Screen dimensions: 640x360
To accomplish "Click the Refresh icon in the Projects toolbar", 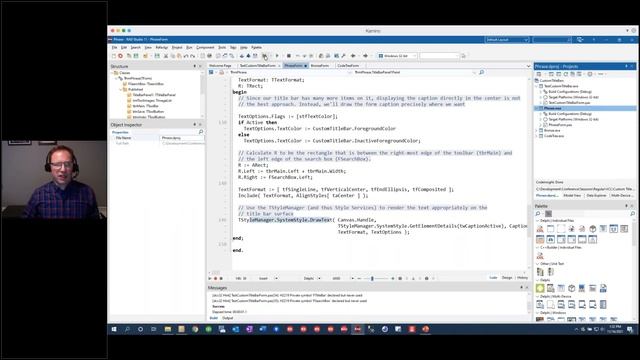I will click(566, 74).
